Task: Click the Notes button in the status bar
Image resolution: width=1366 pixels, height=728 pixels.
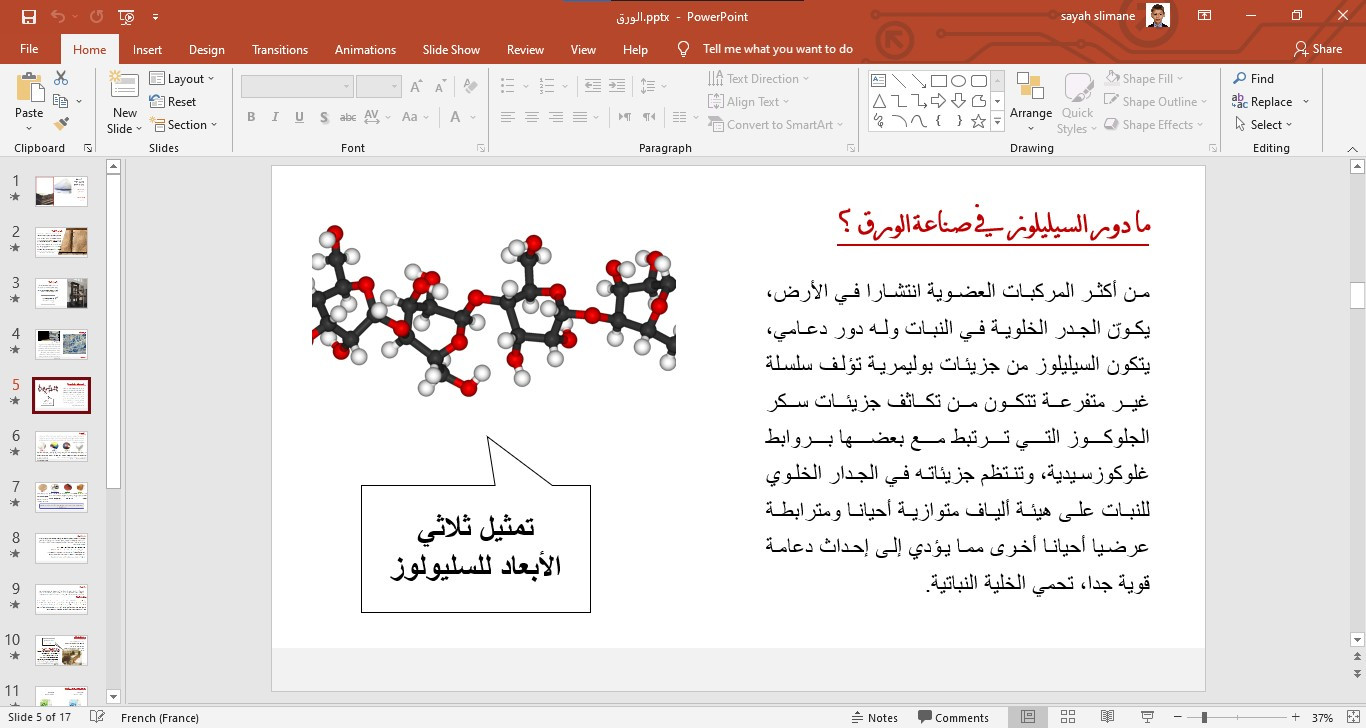Action: coord(875,717)
